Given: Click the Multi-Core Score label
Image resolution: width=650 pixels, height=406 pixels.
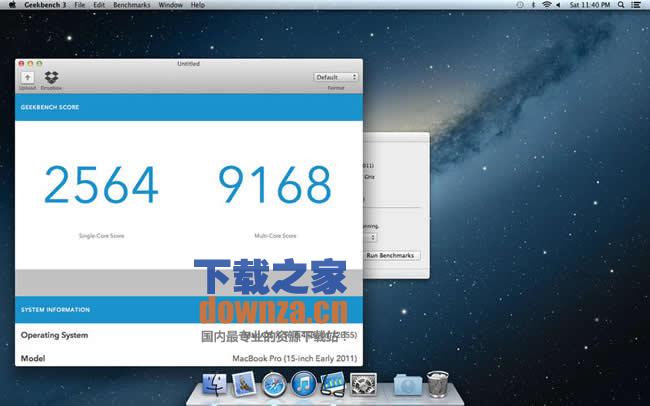Looking at the screenshot, I should point(275,236).
